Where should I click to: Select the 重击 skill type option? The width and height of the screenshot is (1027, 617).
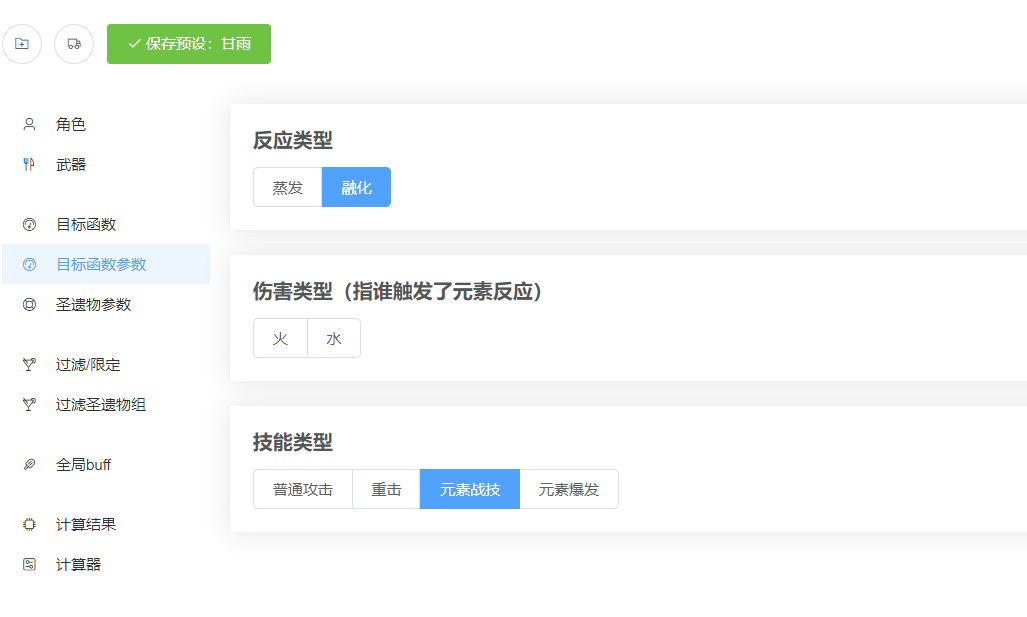coord(385,488)
